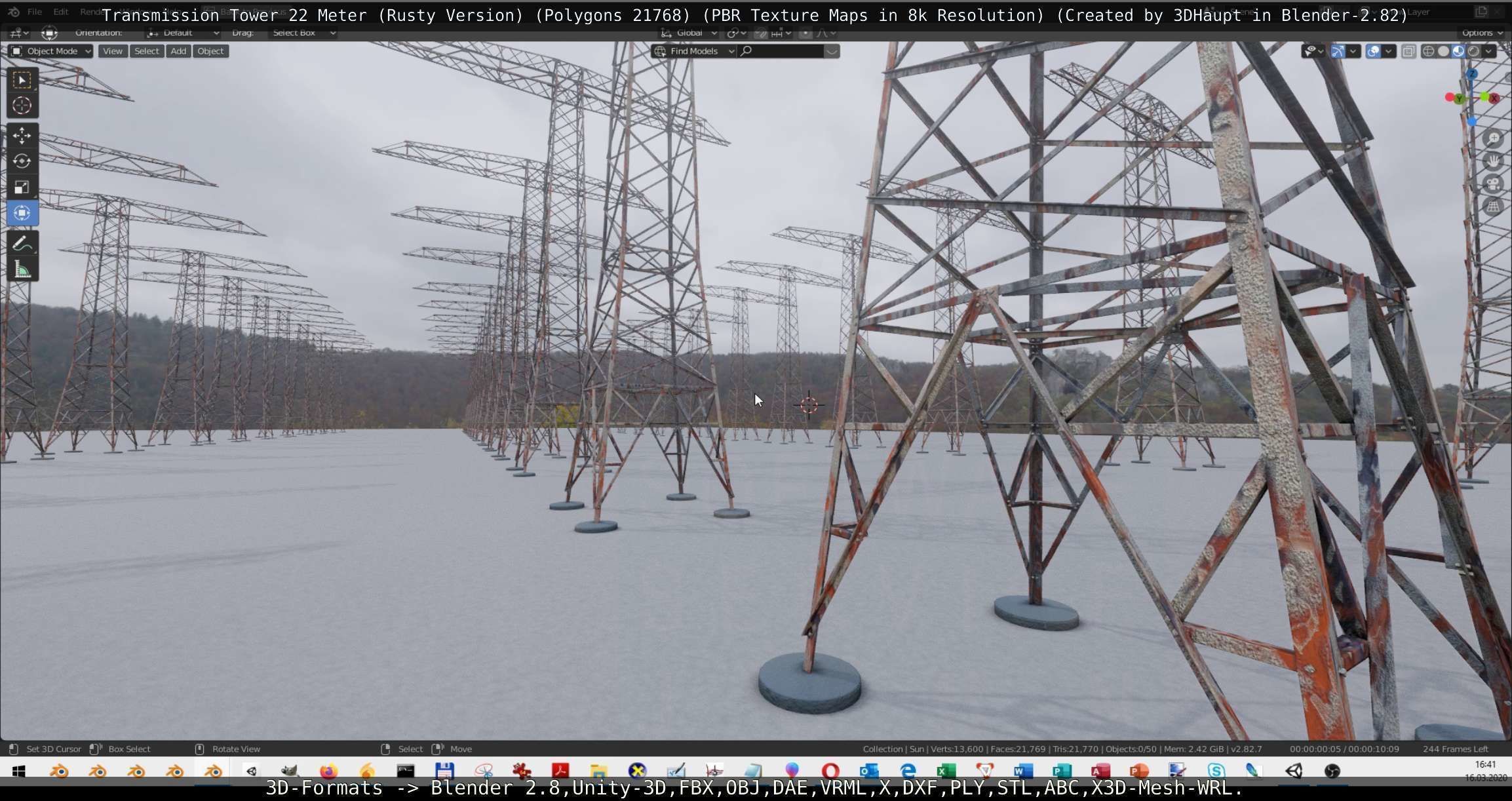Activate the 3D Cursor tool
Image resolution: width=1512 pixels, height=801 pixels.
coord(22,106)
